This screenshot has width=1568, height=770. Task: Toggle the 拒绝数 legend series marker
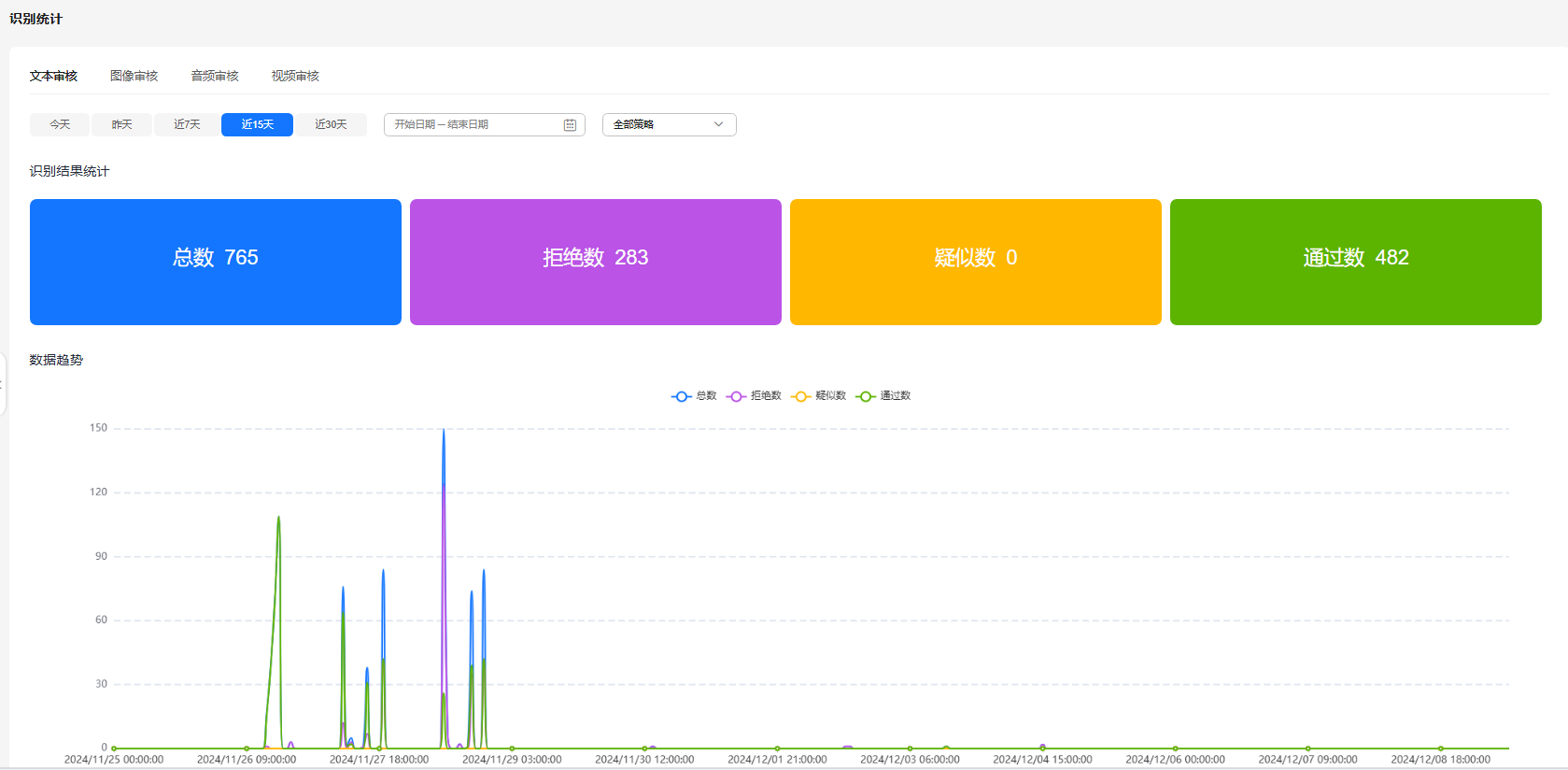click(x=736, y=396)
